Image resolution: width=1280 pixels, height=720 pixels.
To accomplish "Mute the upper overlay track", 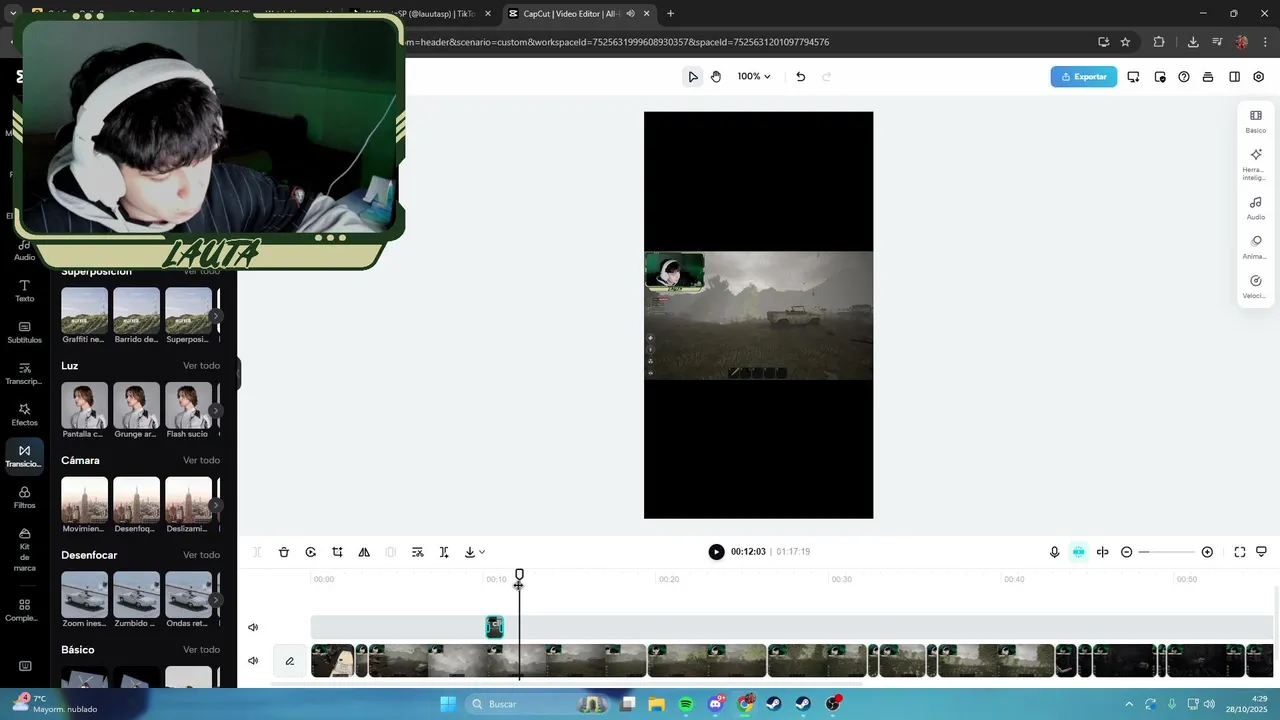I will point(253,628).
